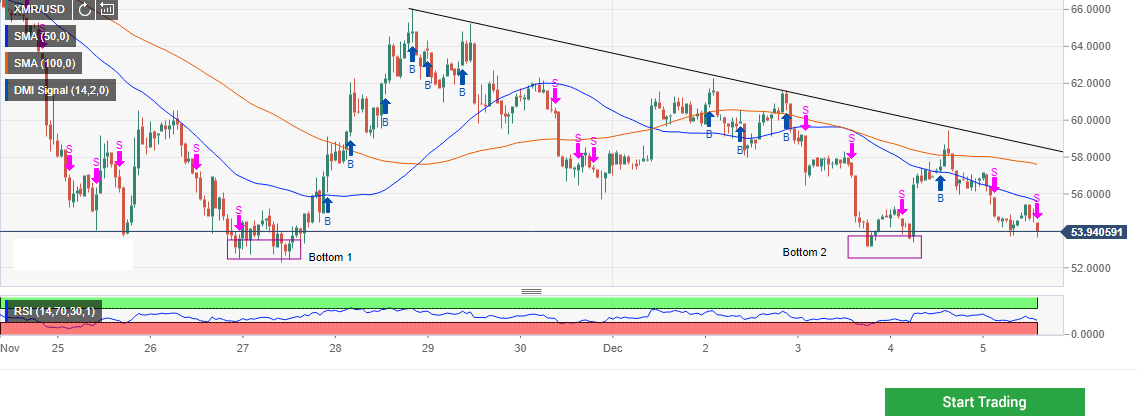Image resolution: width=1137 pixels, height=419 pixels.
Task: Click the last magenta sell arrow on Dec 5
Action: coord(1037,210)
